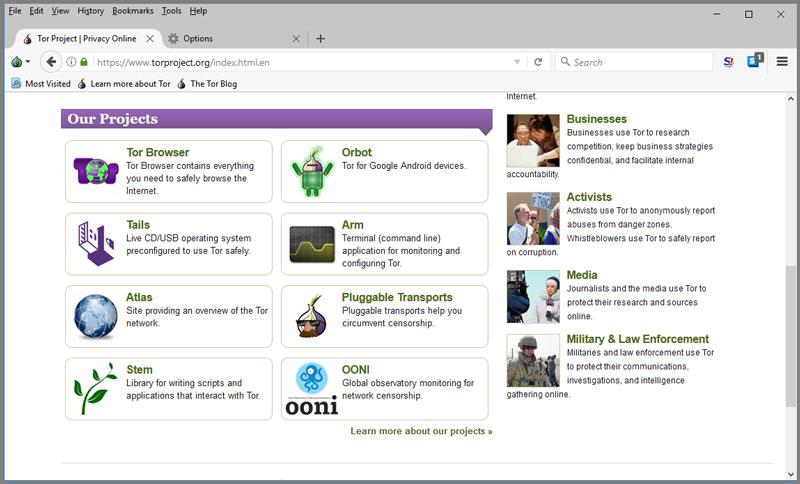Open a new tab with plus button
The width and height of the screenshot is (800, 484).
[320, 39]
